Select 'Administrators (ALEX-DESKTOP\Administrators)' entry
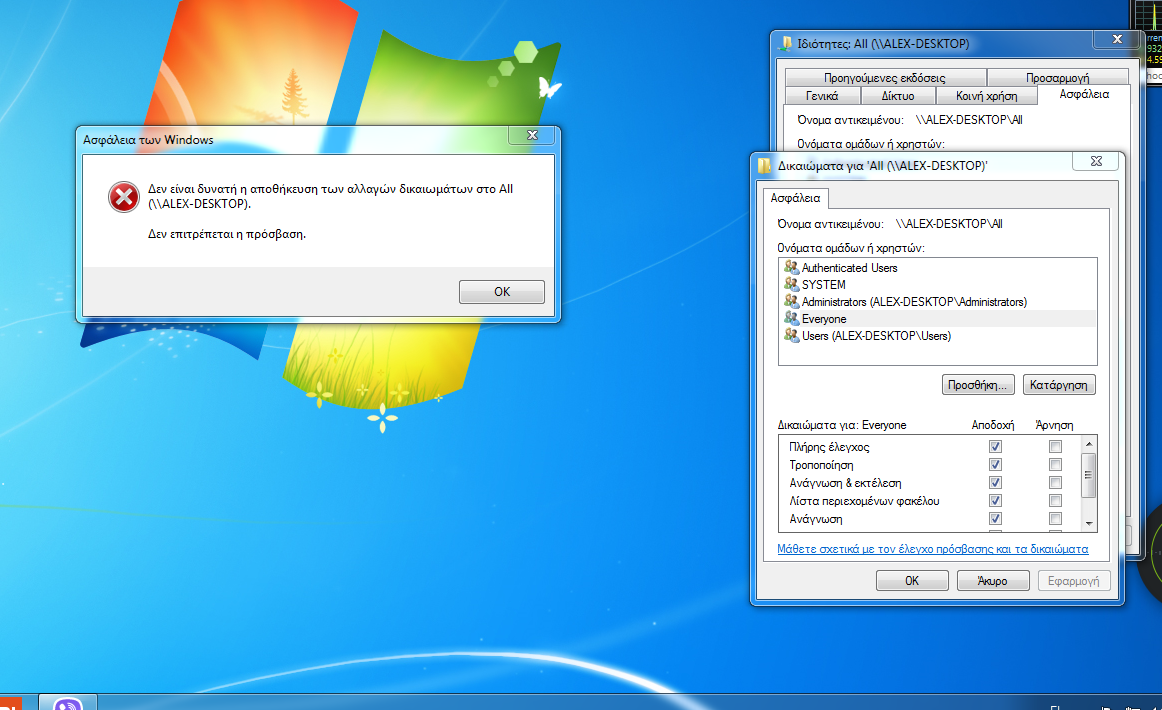The height and width of the screenshot is (710, 1162). click(914, 302)
